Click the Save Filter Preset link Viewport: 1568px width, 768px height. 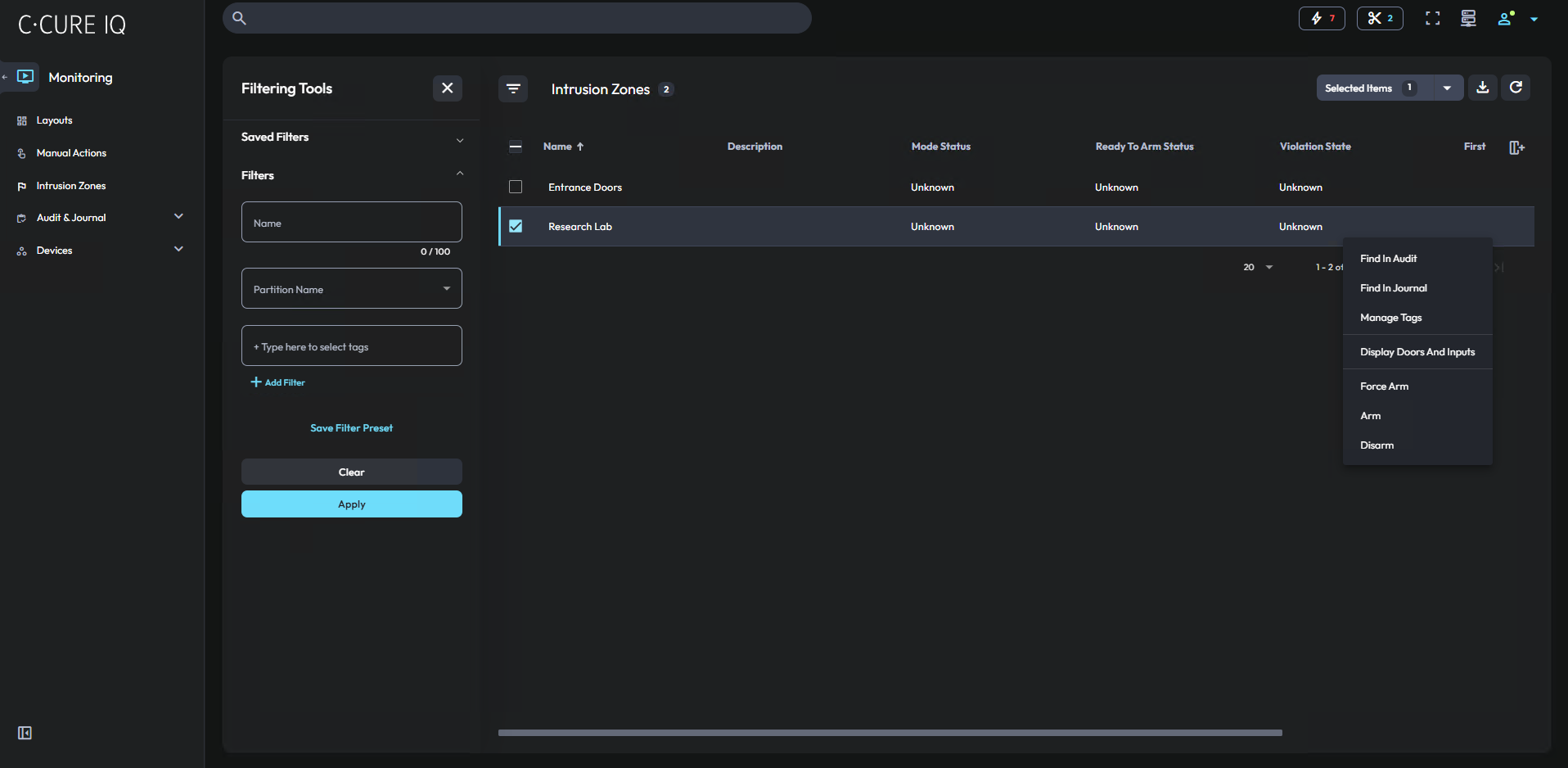pyautogui.click(x=352, y=428)
